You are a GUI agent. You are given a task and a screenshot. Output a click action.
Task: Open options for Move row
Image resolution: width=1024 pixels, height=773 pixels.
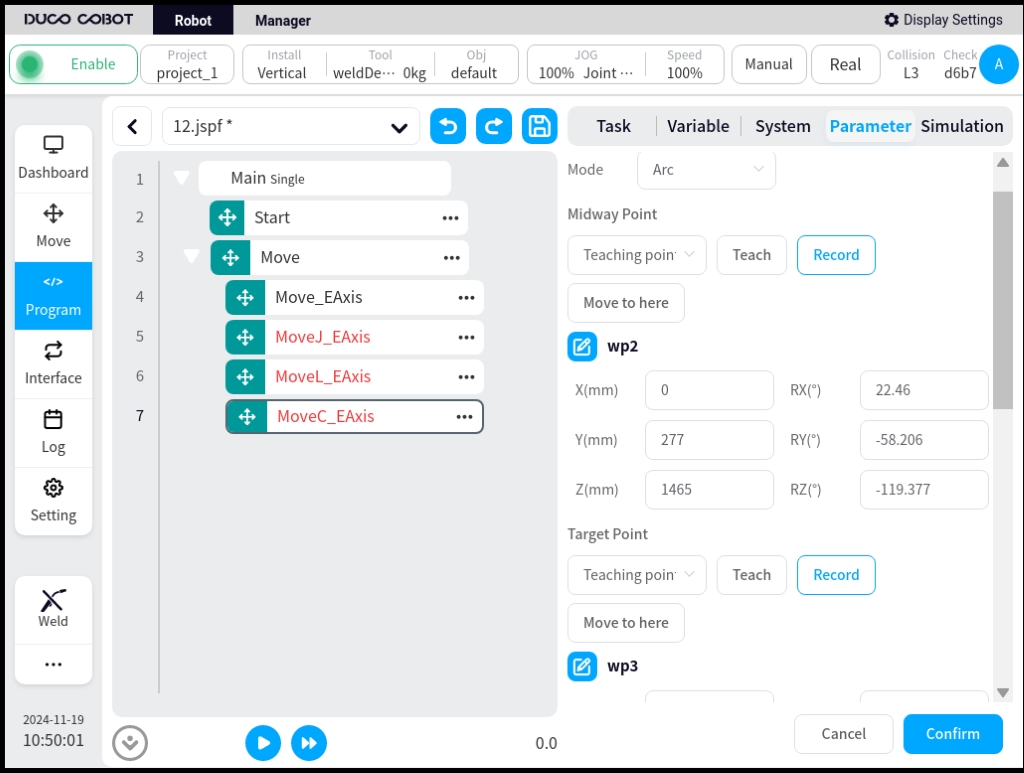[452, 258]
